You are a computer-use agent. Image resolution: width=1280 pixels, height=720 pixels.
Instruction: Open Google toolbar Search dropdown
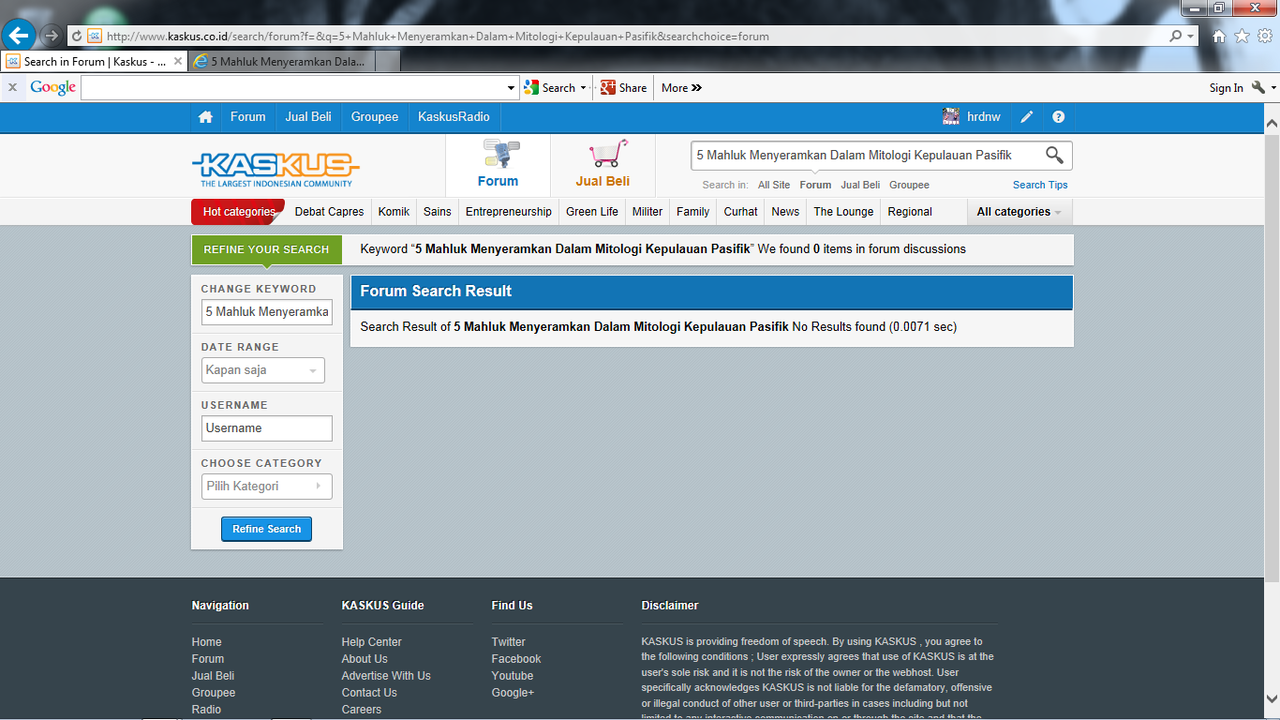coord(583,88)
